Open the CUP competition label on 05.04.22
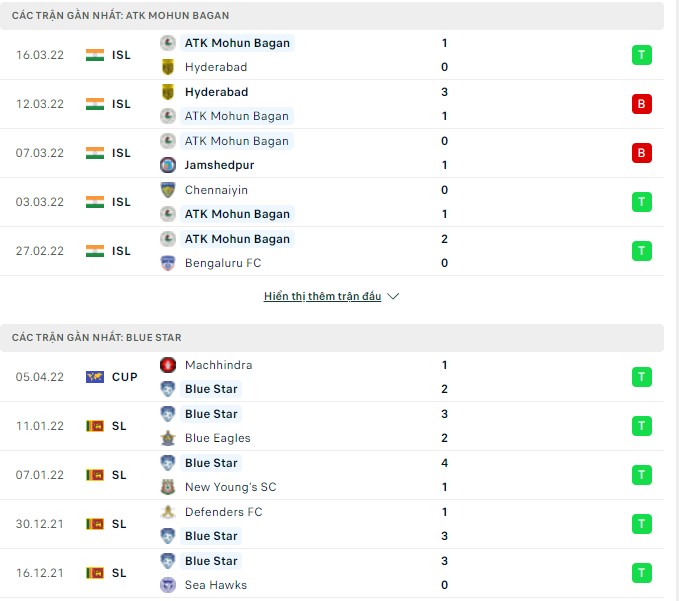 click(124, 377)
